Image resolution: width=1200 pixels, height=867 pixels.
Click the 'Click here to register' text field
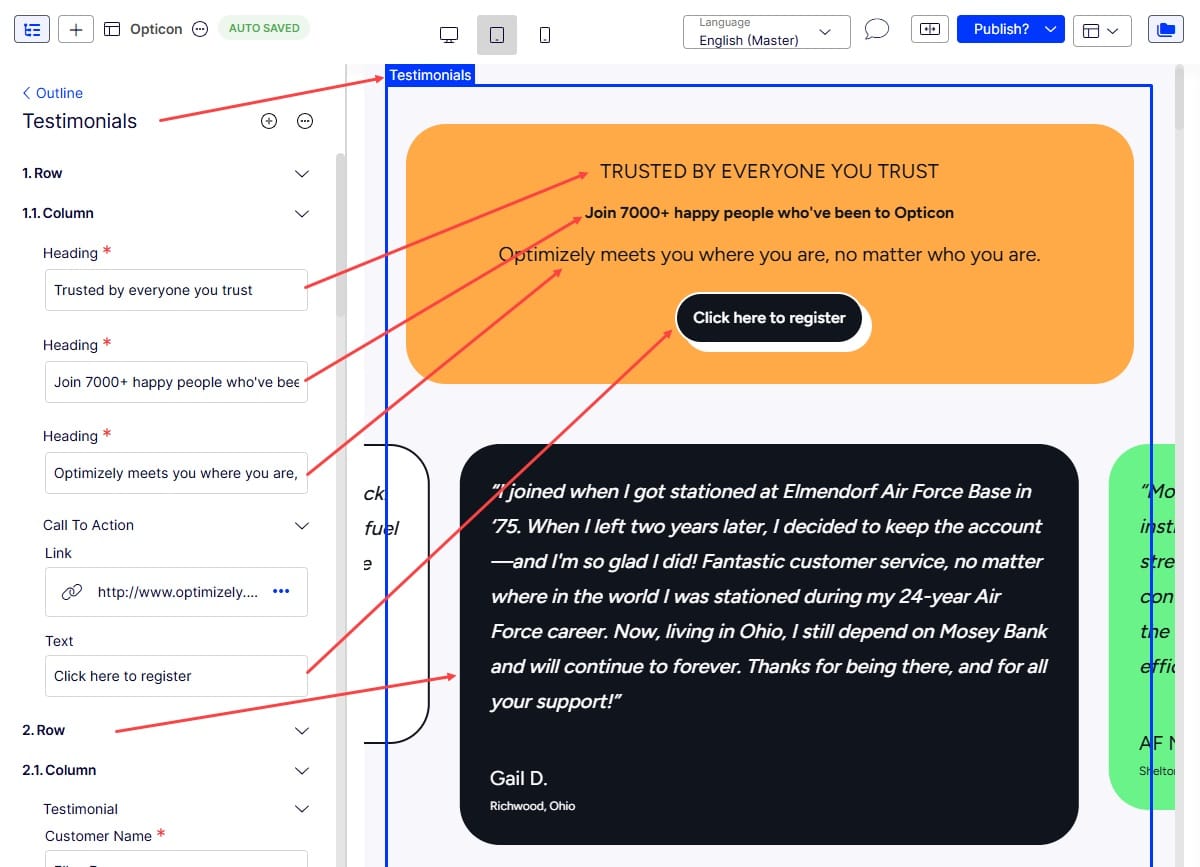[175, 676]
